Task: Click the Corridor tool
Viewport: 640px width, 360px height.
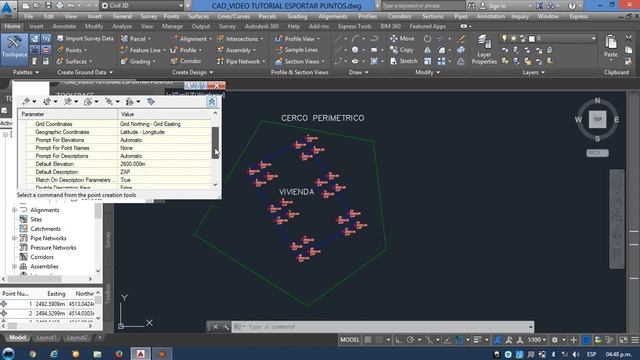Action: (x=186, y=61)
